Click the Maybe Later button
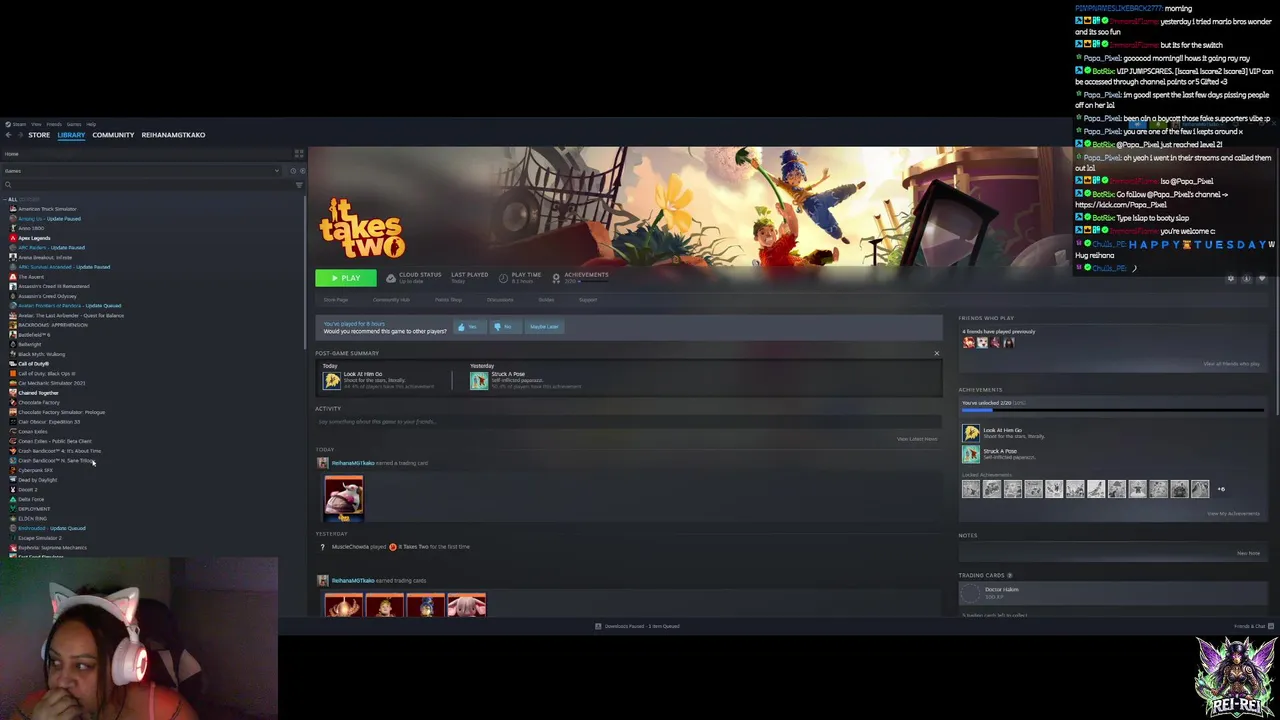Screen dimensions: 1280x720 click(x=544, y=327)
